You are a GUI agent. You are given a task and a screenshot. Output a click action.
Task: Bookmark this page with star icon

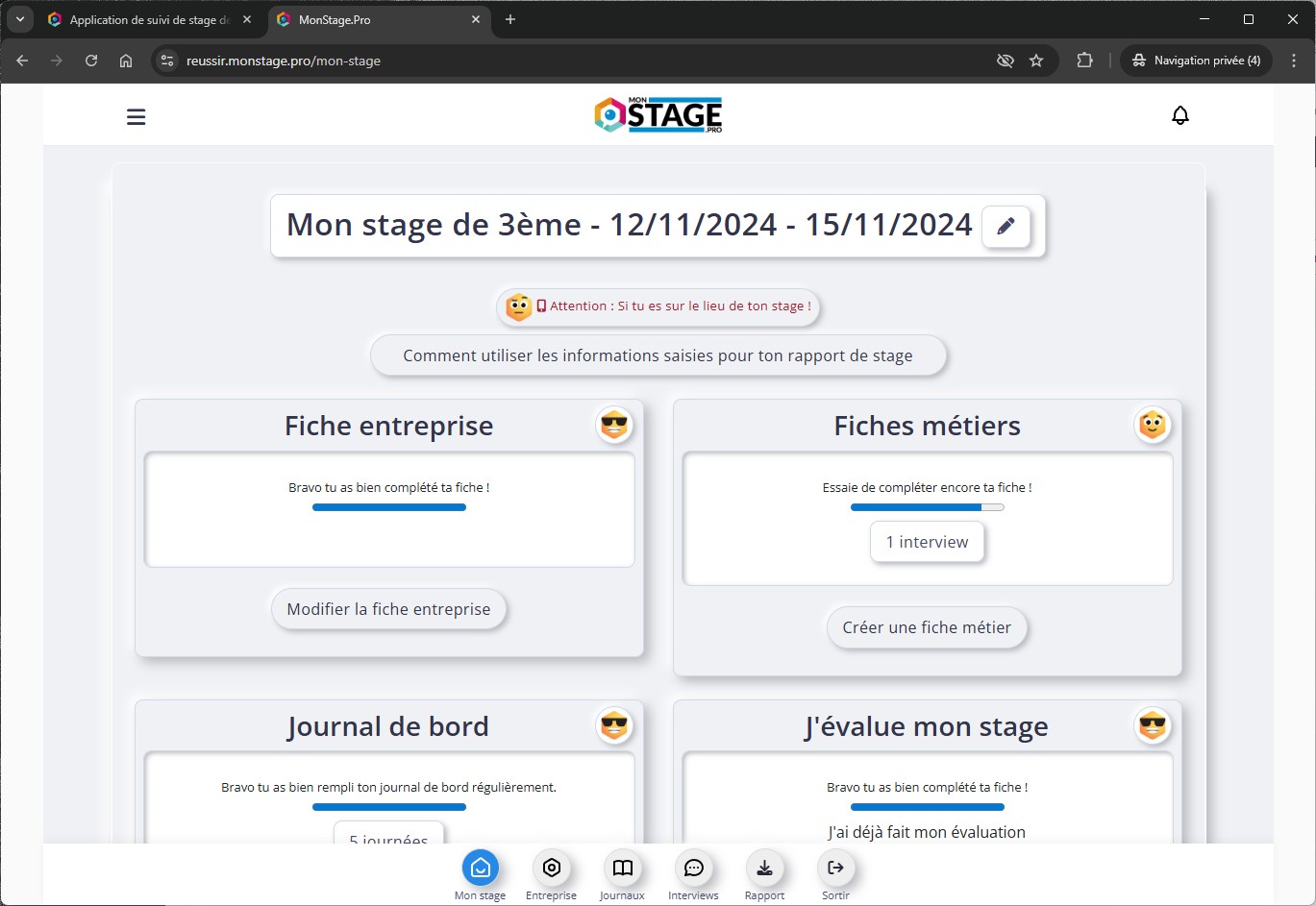[1036, 61]
